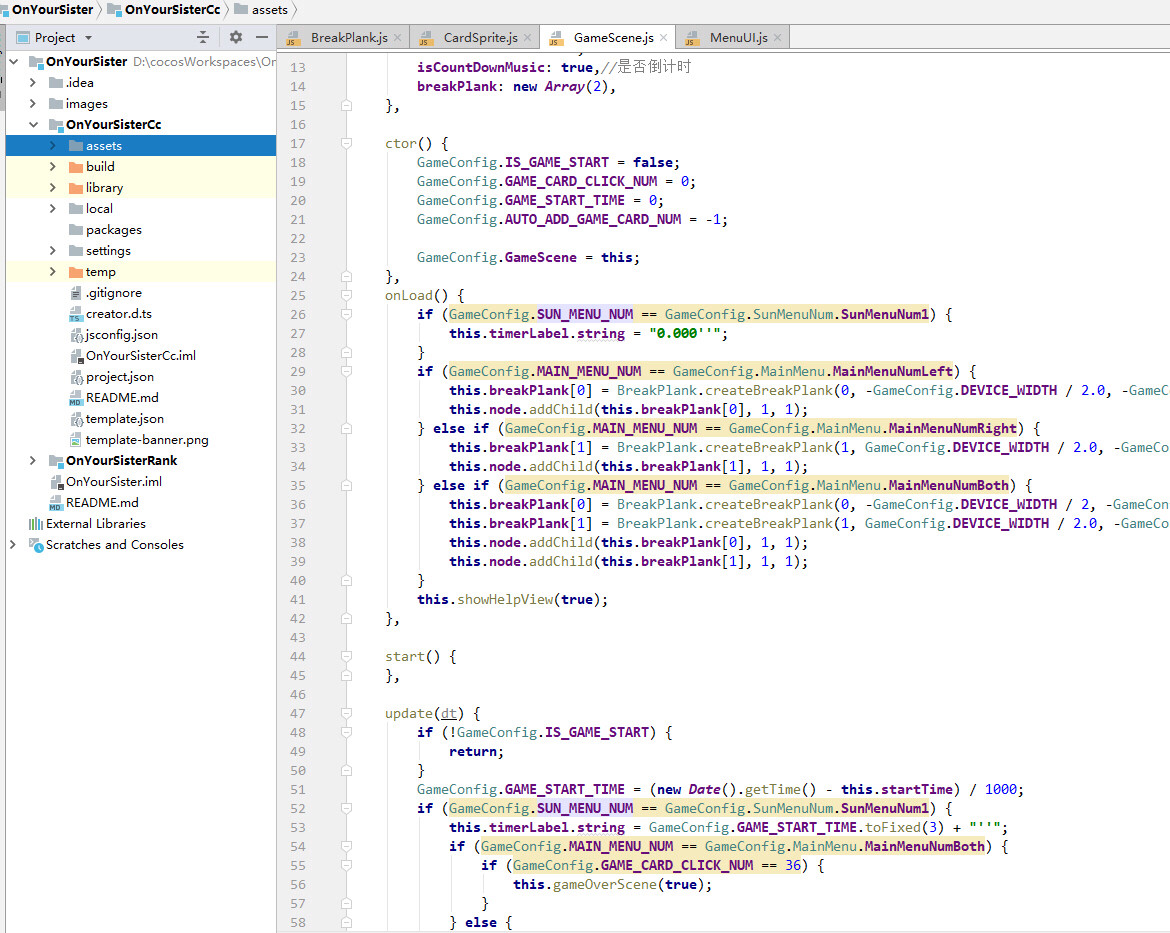Viewport: 1170px width, 933px height.
Task: Click the collapse all icon in Project panel
Action: click(x=203, y=37)
